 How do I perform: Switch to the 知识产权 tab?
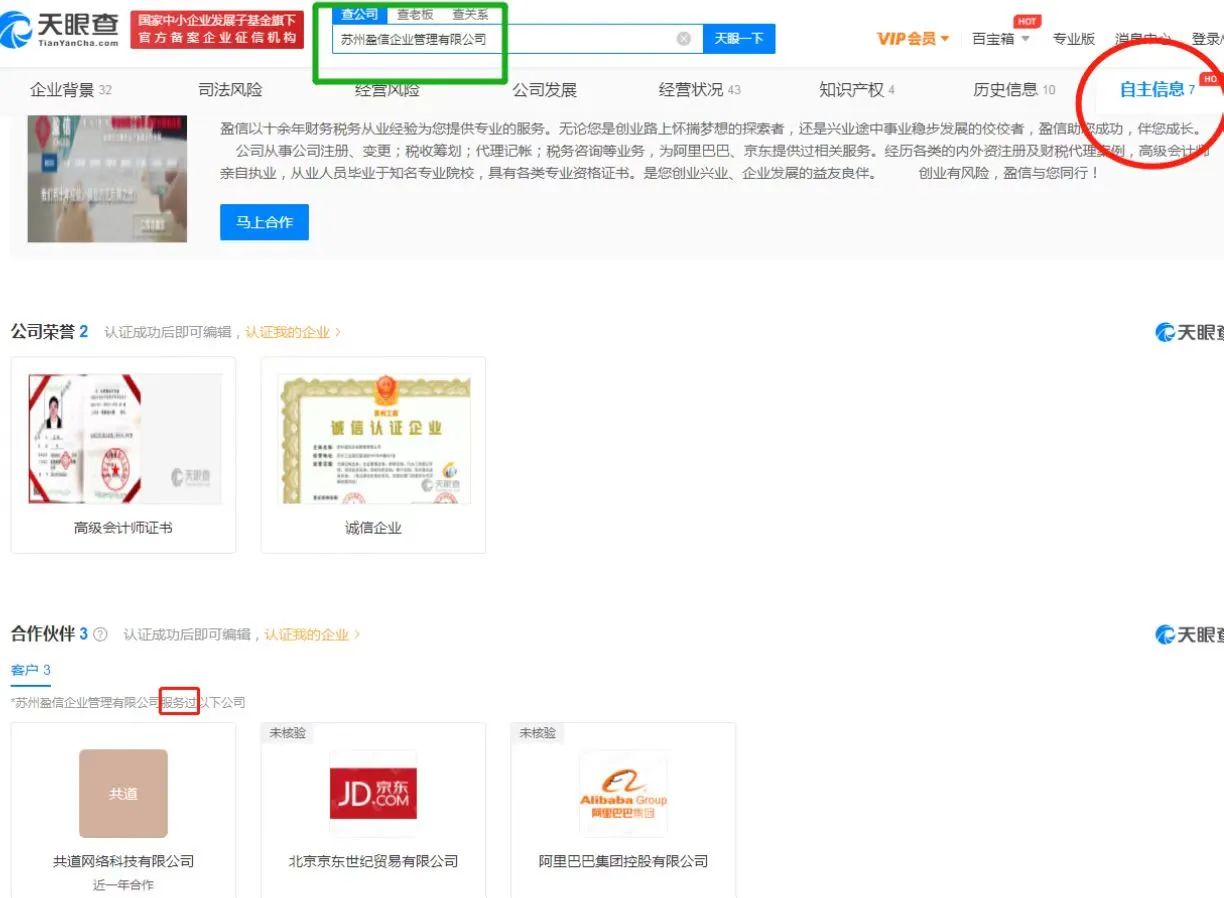(x=857, y=90)
